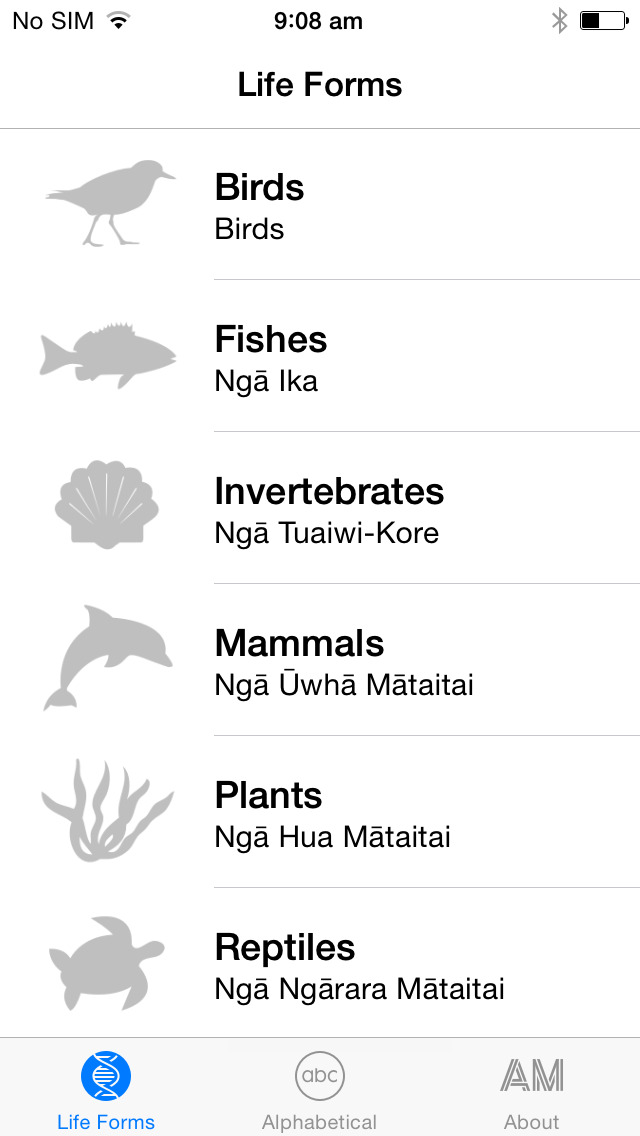640x1136 pixels.
Task: Tap the dolphin silhouette icon
Action: (108, 657)
